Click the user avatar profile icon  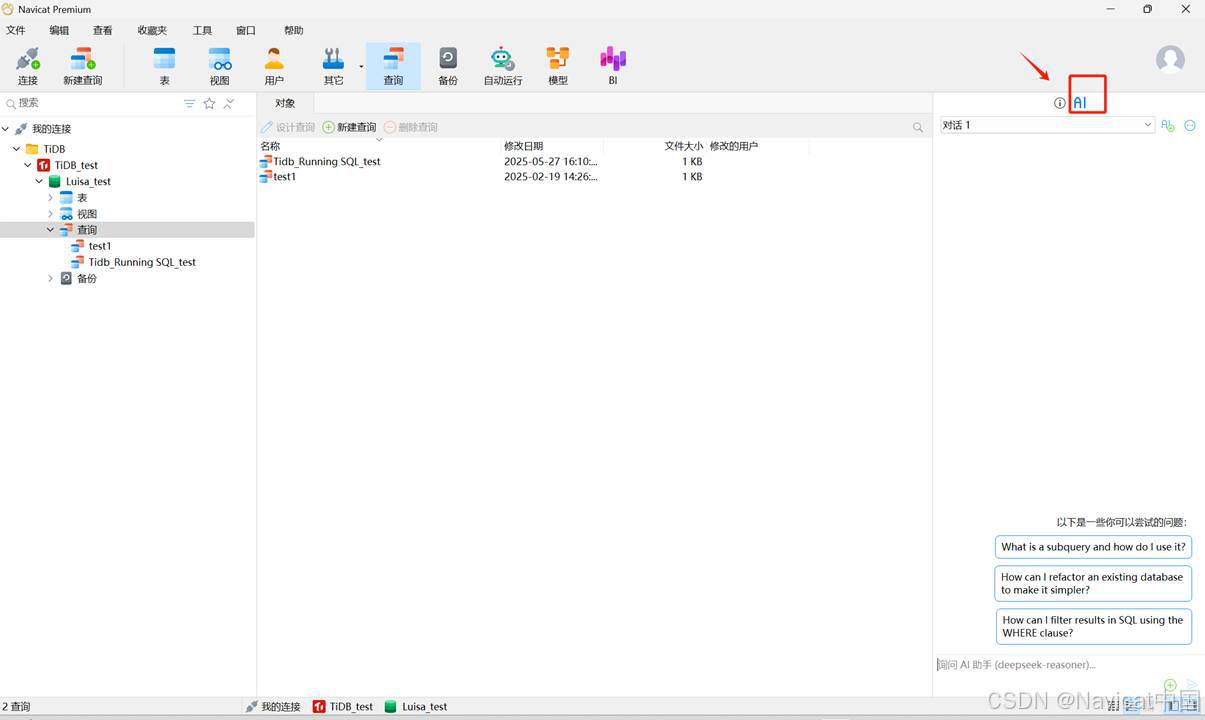[x=1170, y=59]
